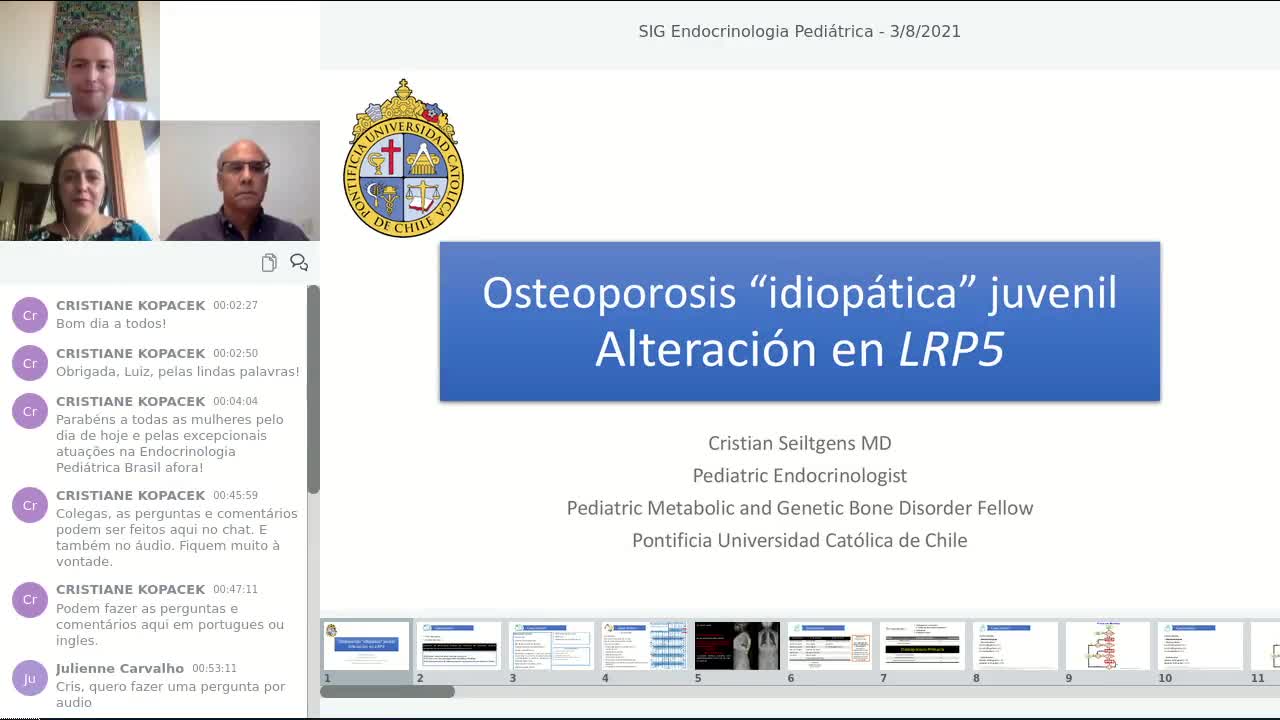
Task: Click message 'Cris, quero fazer uma pergunta'
Action: (x=171, y=694)
